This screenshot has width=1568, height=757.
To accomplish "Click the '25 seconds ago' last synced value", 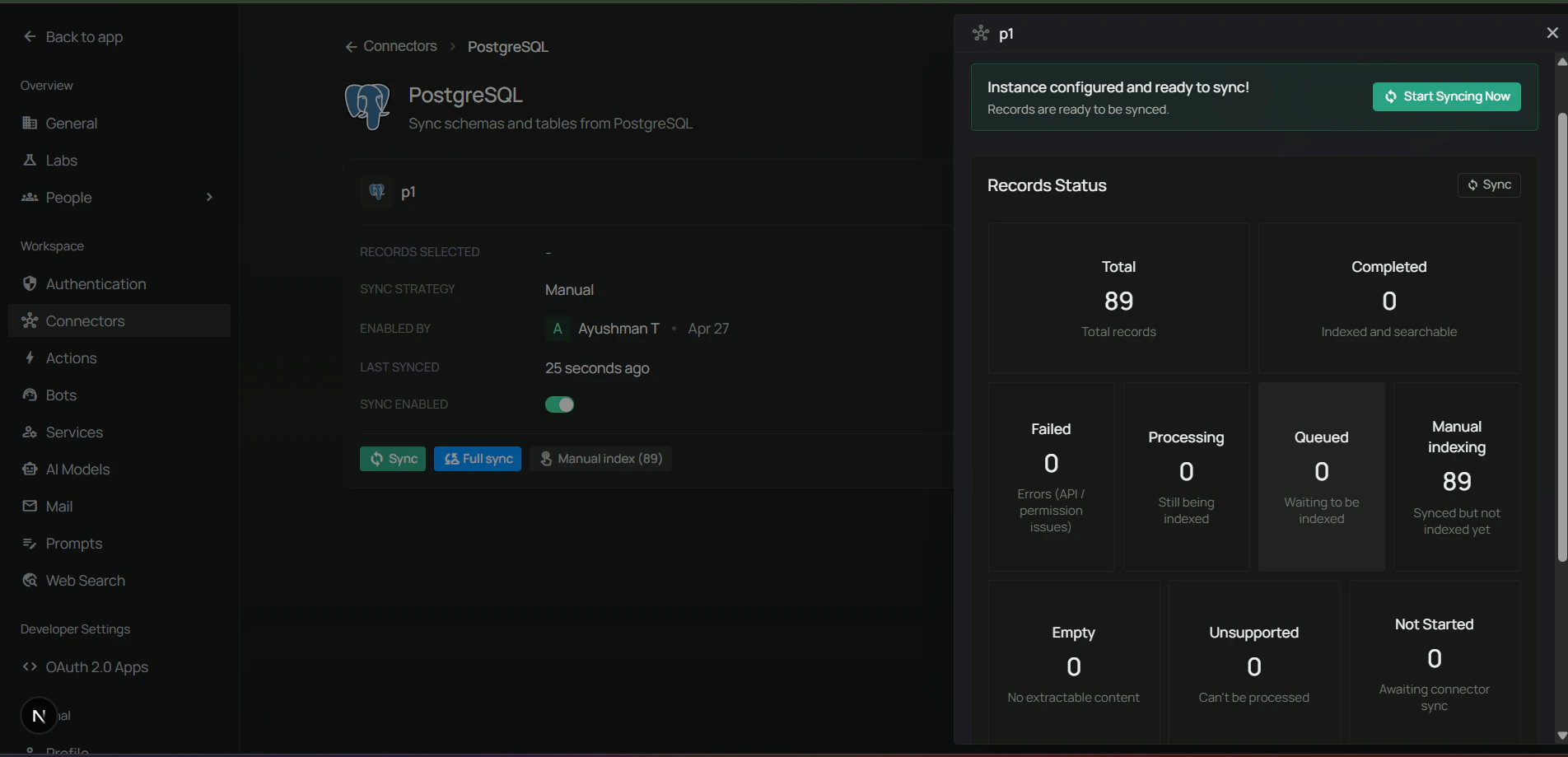I will coord(597,368).
